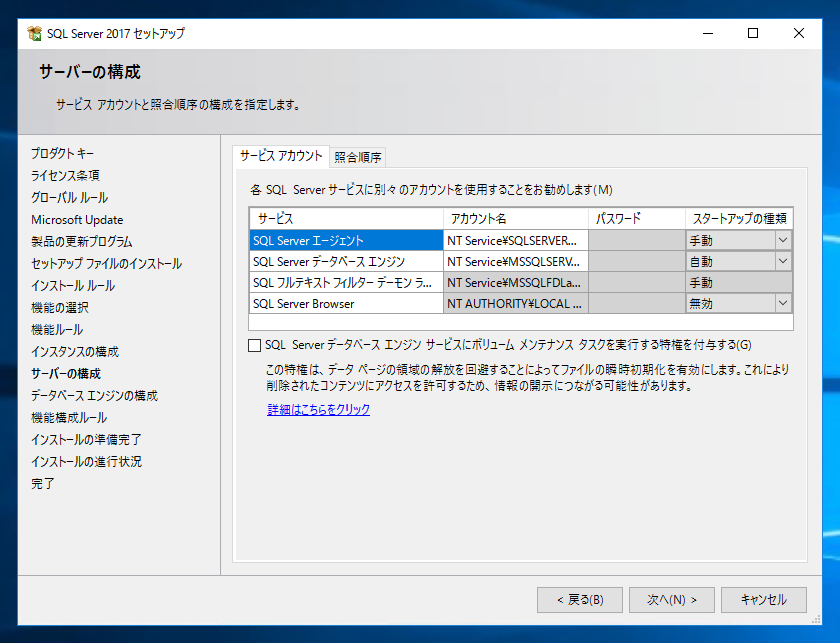Click the サービス column header
The image size is (840, 643).
coord(346,219)
